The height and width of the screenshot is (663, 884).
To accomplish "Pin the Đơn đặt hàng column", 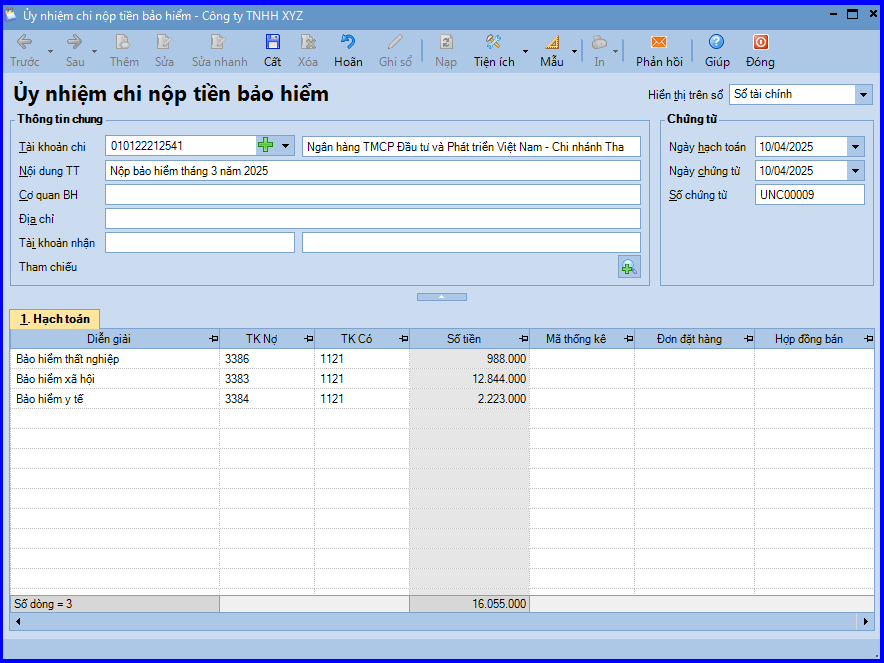I will [748, 339].
